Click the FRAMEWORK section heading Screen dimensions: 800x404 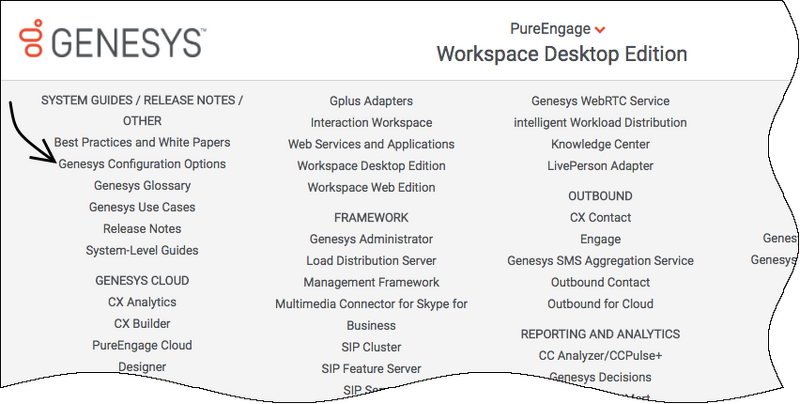tap(371, 217)
